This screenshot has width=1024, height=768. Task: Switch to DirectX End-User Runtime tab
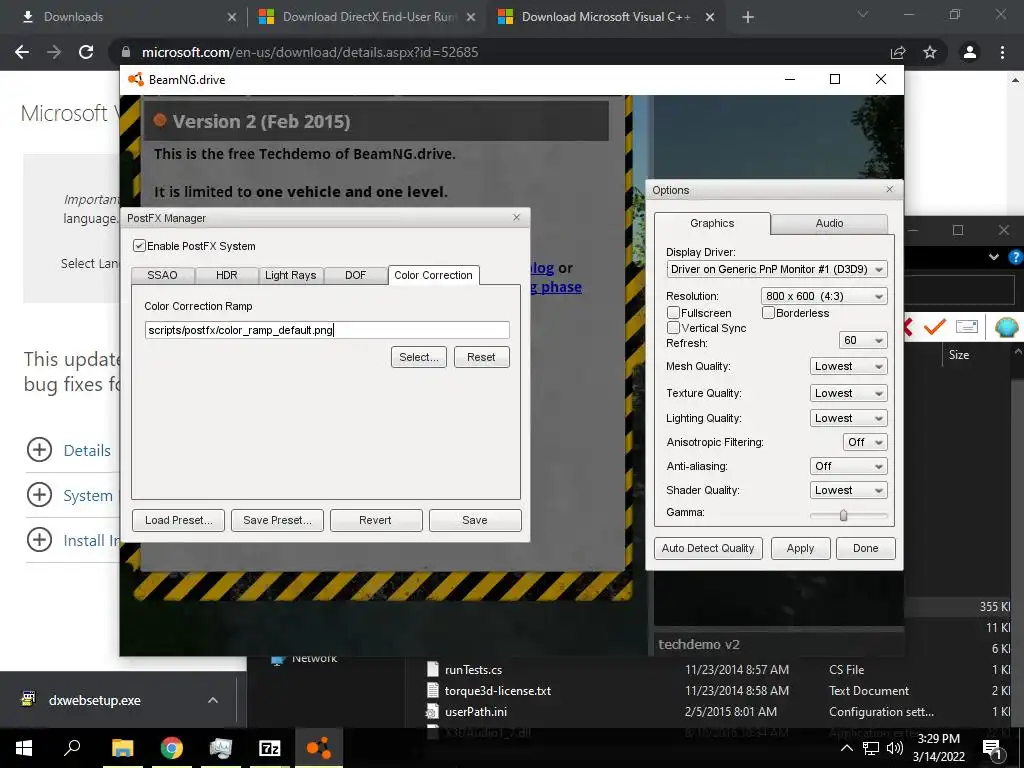[366, 17]
